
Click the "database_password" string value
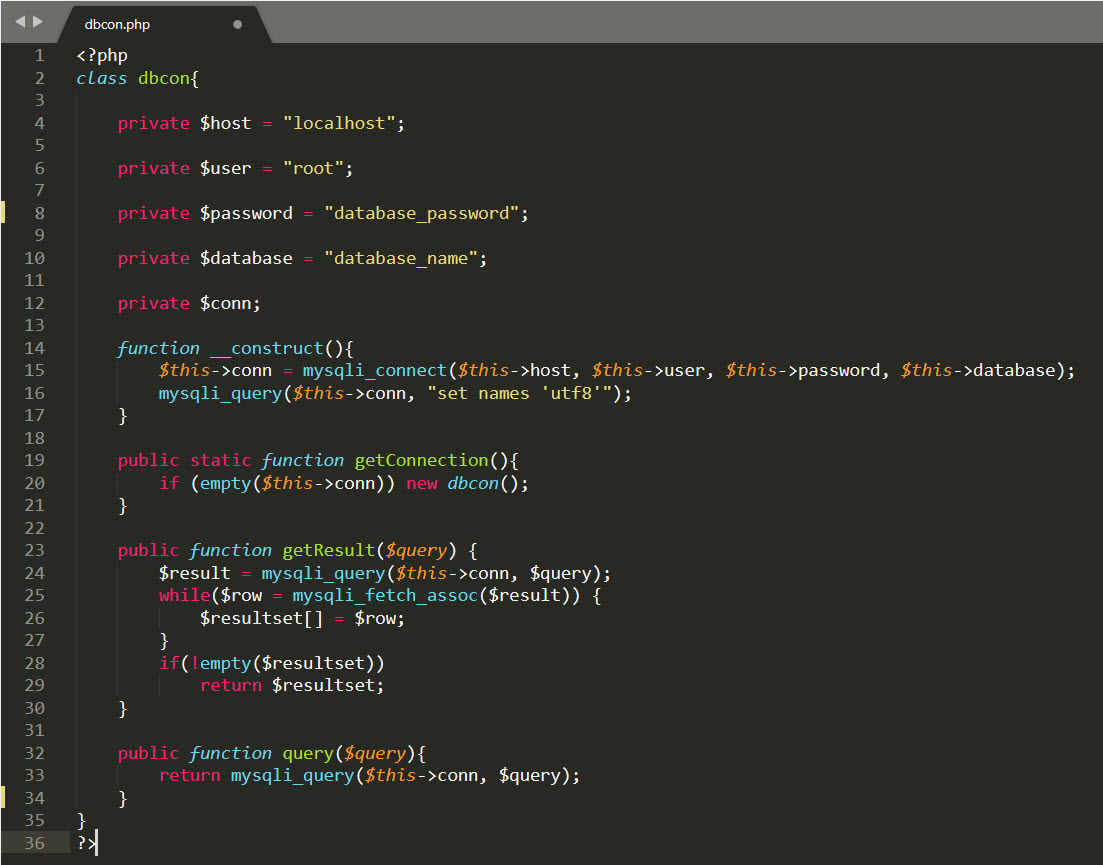click(426, 213)
